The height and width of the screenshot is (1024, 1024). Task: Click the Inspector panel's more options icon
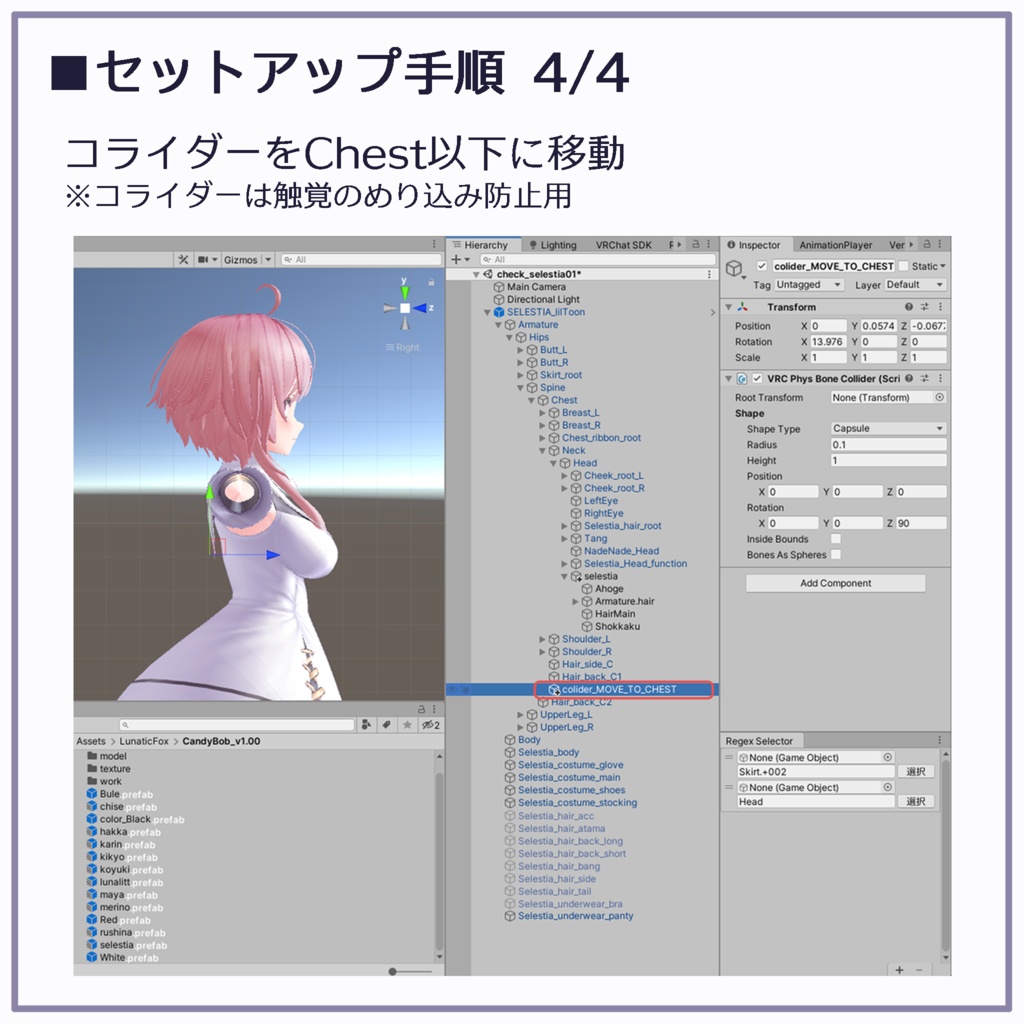click(x=940, y=244)
